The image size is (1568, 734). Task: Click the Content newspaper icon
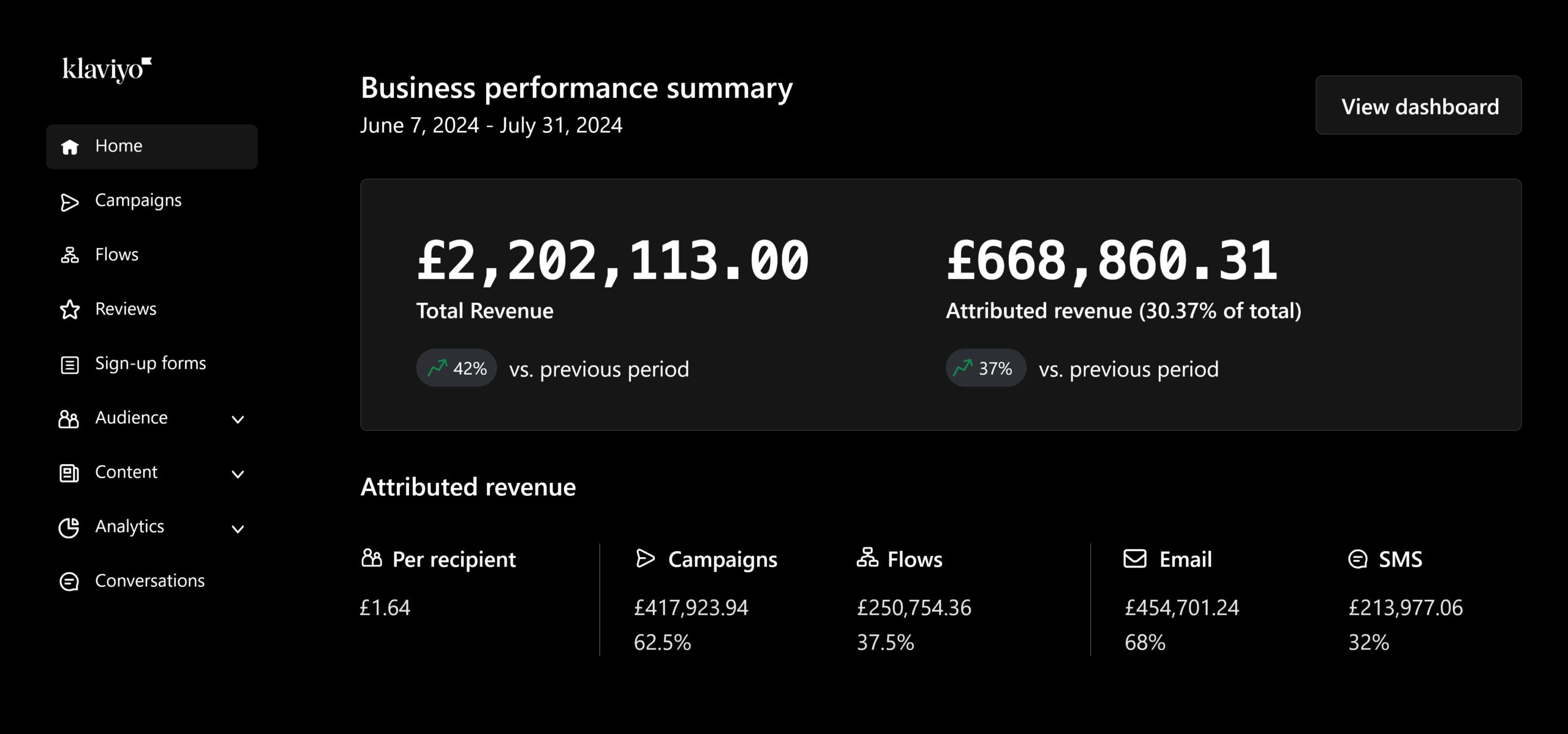click(x=69, y=473)
